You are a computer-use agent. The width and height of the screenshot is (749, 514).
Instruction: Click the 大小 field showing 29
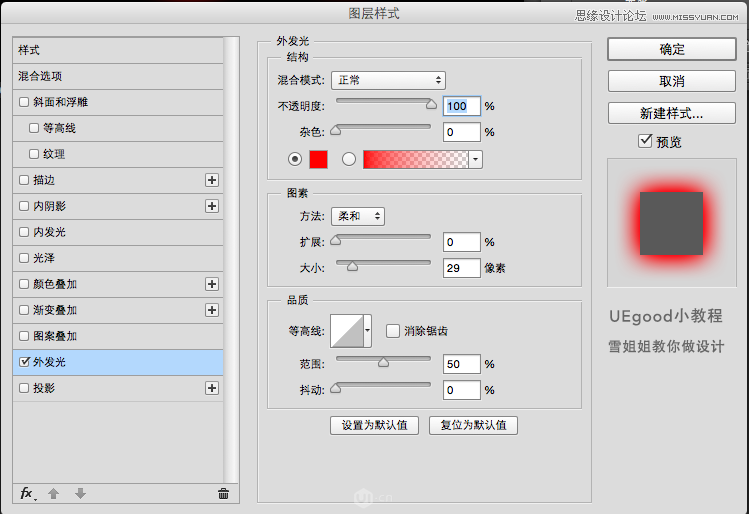tap(461, 268)
